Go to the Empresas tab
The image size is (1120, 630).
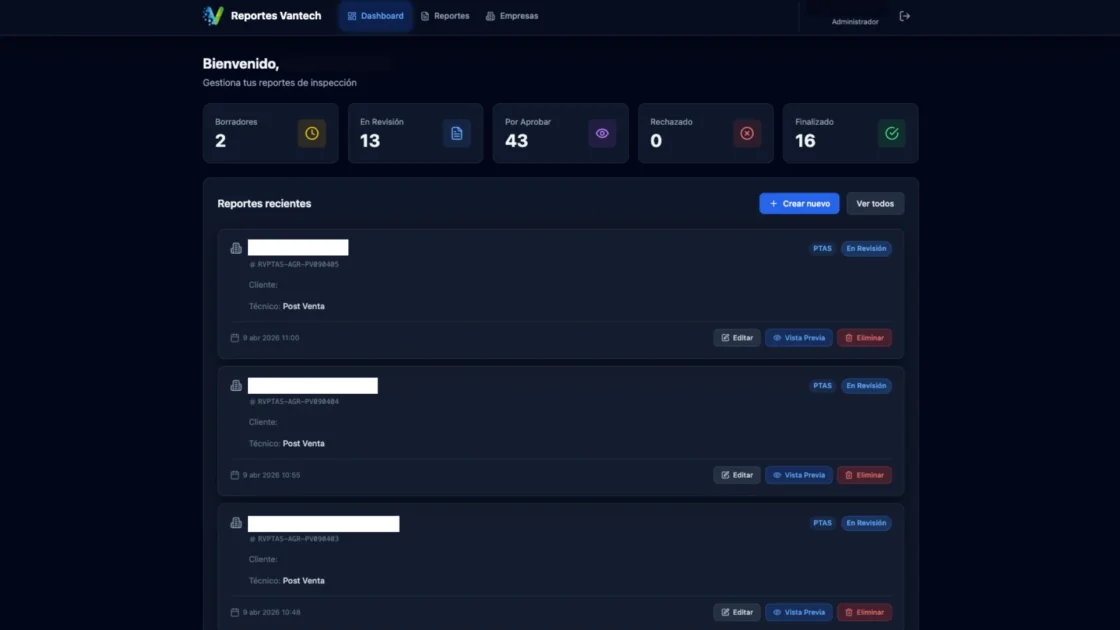pyautogui.click(x=512, y=16)
